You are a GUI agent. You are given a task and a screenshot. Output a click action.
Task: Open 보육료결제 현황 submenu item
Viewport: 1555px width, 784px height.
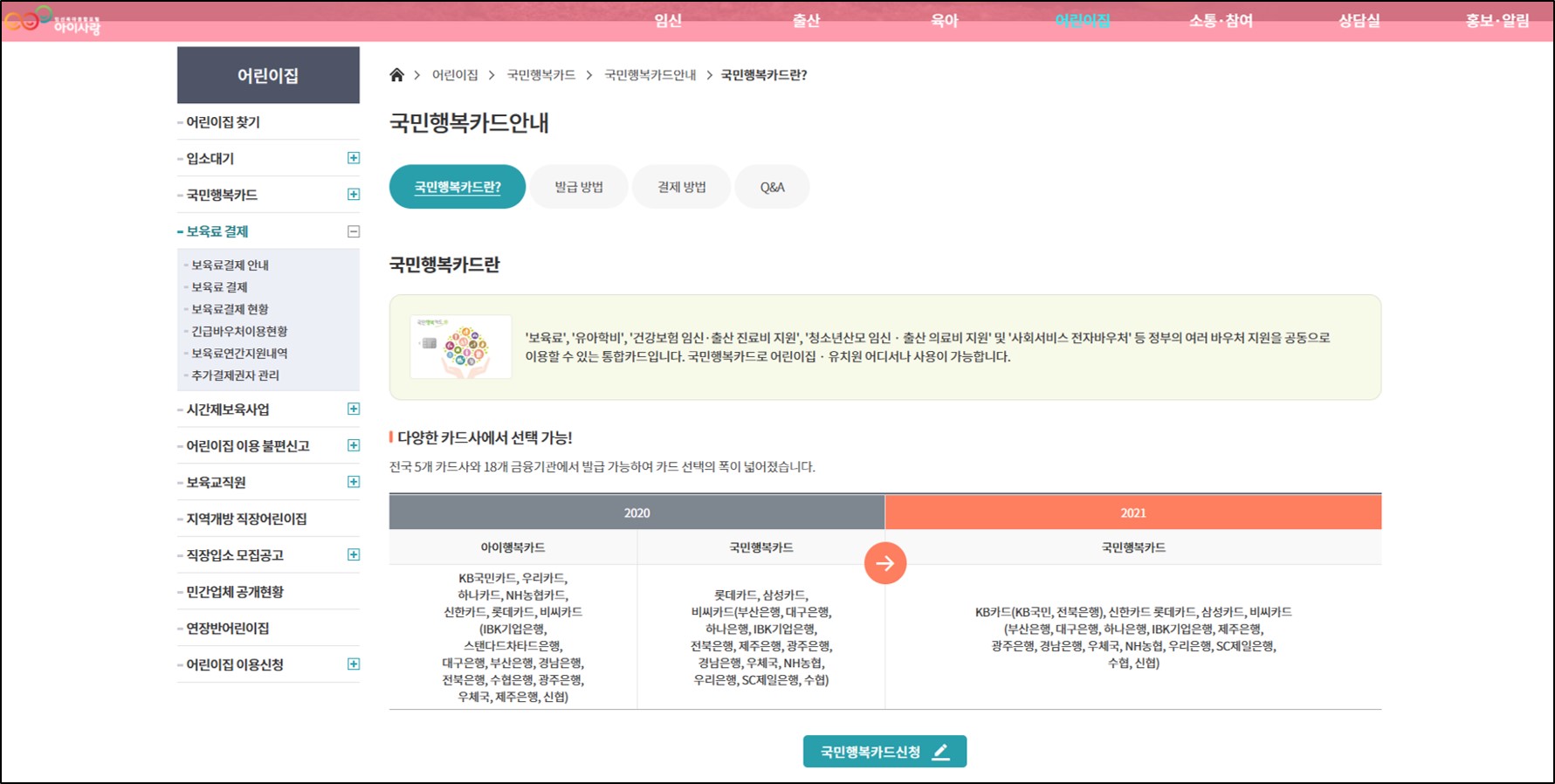click(230, 309)
